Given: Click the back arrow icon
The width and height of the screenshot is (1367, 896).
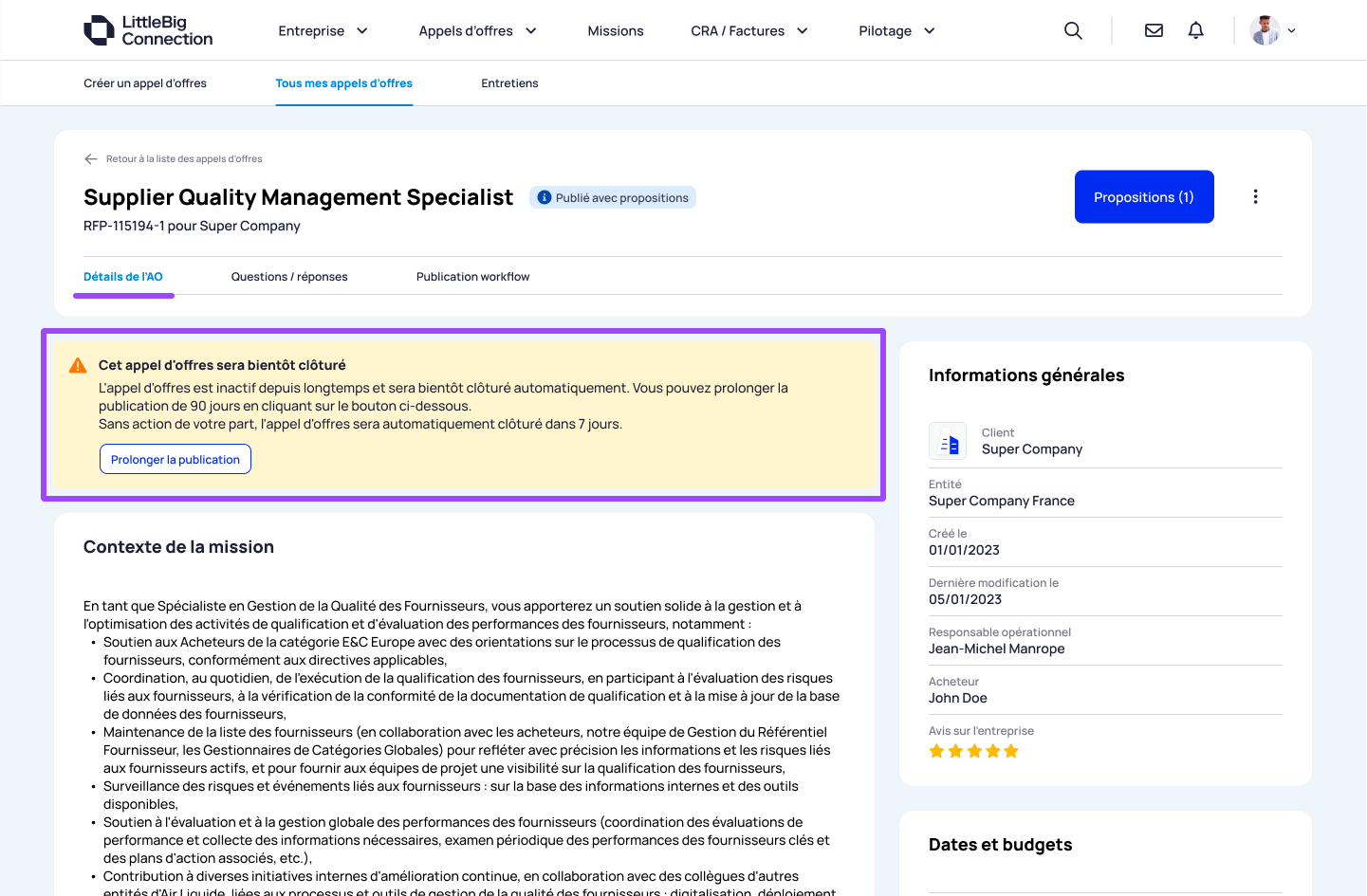Looking at the screenshot, I should [x=91, y=159].
